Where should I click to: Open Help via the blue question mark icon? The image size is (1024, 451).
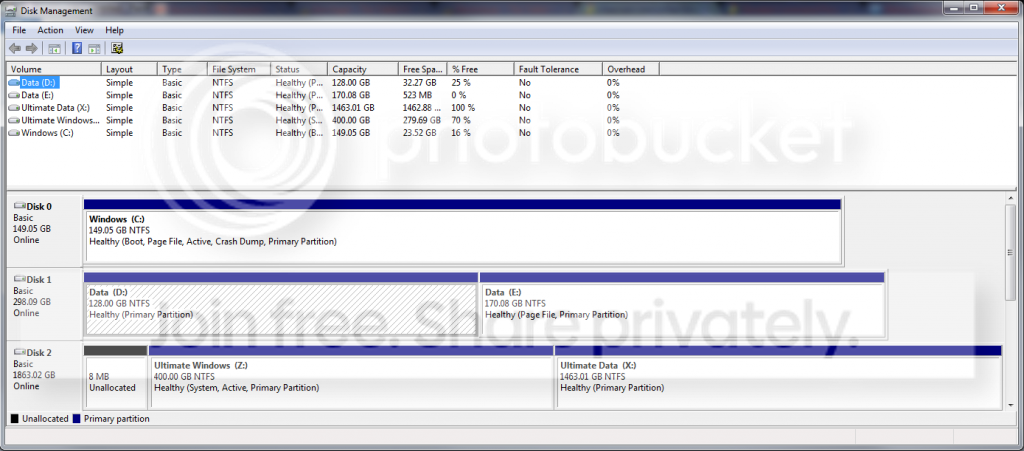pyautogui.click(x=77, y=48)
